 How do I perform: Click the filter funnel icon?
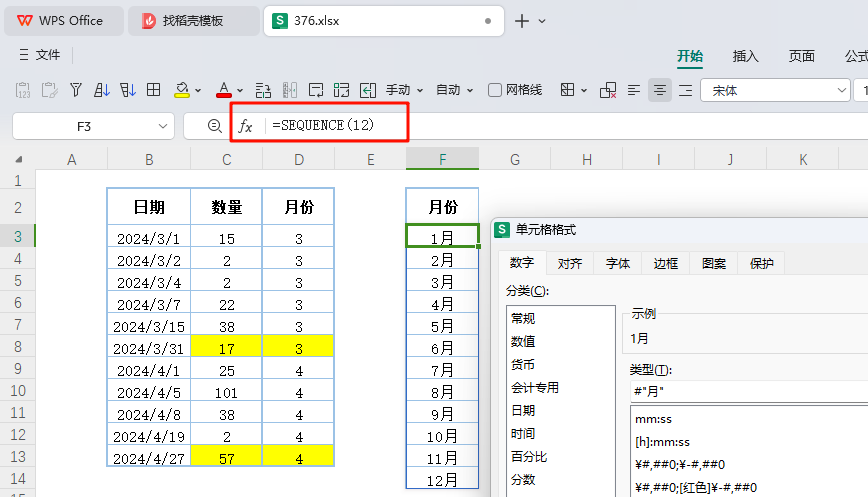(x=76, y=90)
